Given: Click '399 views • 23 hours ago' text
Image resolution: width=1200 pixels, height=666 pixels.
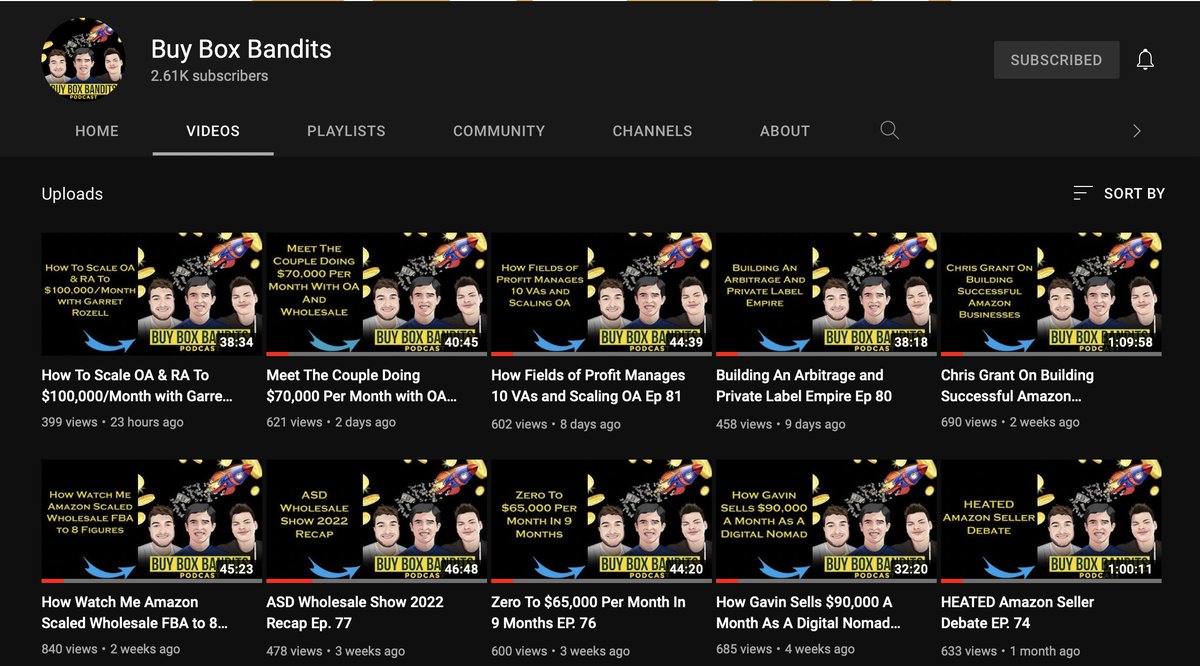Looking at the screenshot, I should (x=112, y=423).
